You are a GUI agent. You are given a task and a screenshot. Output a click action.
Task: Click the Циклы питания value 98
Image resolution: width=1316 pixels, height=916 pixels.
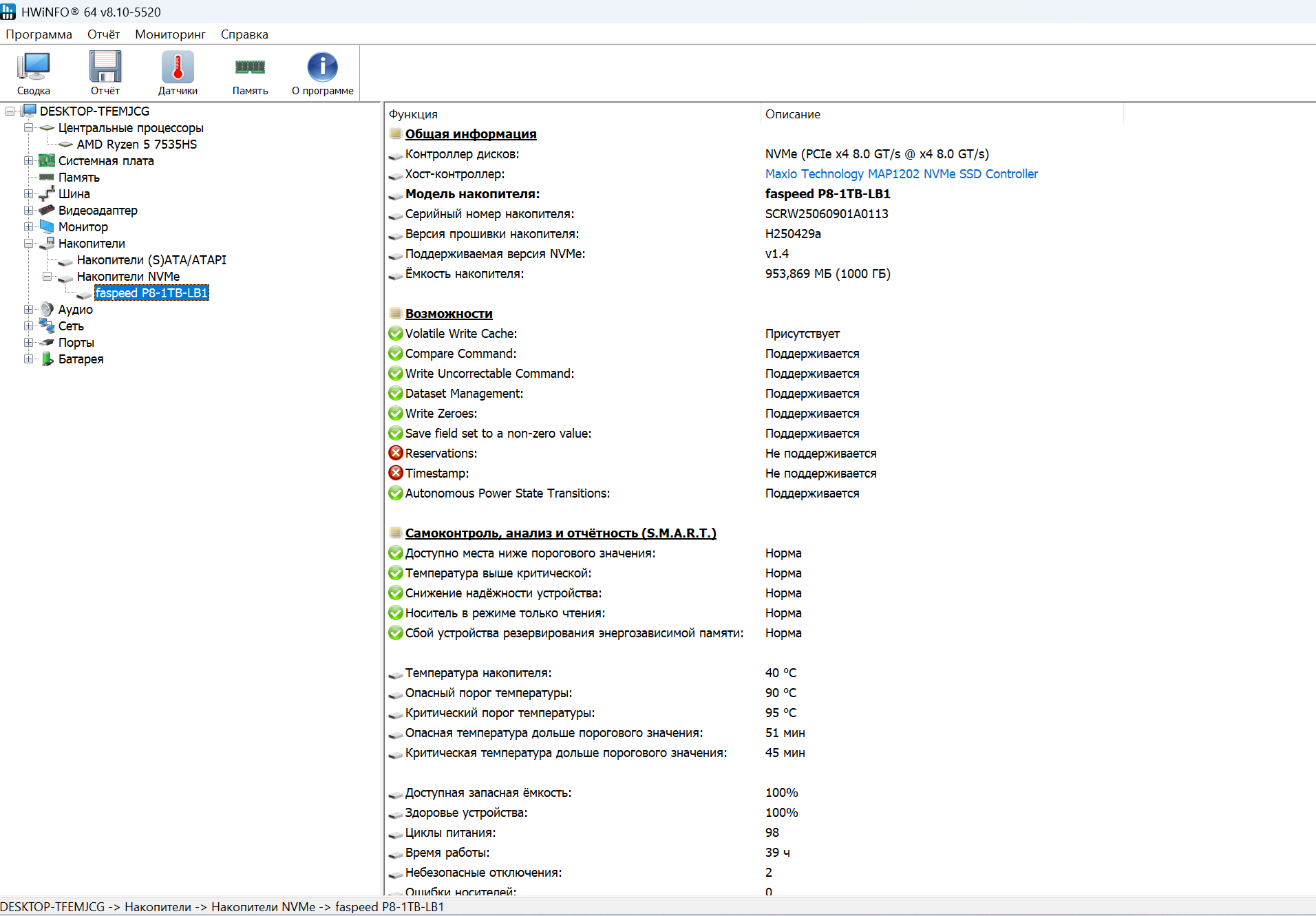click(772, 833)
